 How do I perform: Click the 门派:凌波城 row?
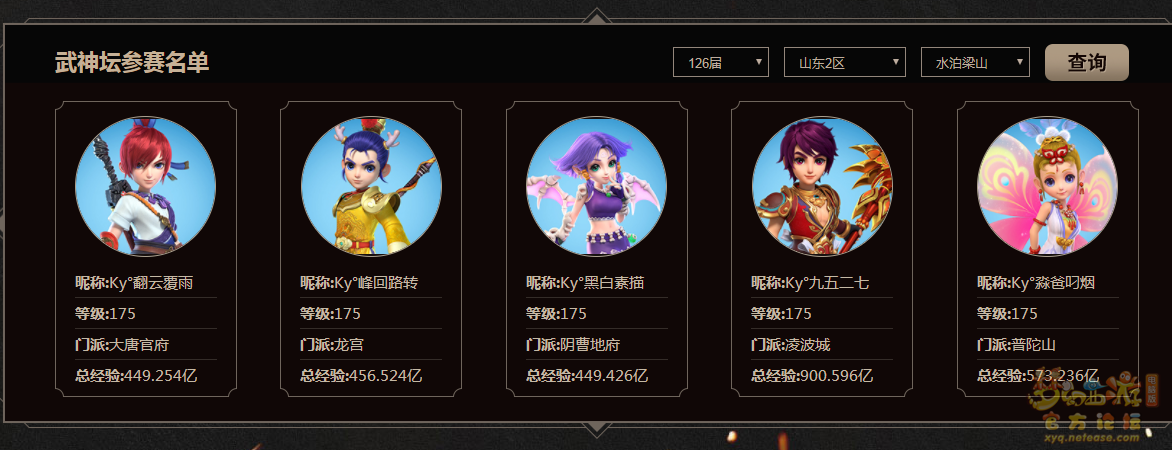(x=822, y=345)
